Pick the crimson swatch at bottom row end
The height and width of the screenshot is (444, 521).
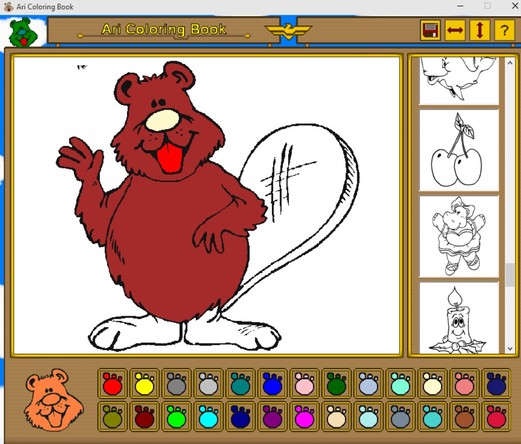coord(496,416)
